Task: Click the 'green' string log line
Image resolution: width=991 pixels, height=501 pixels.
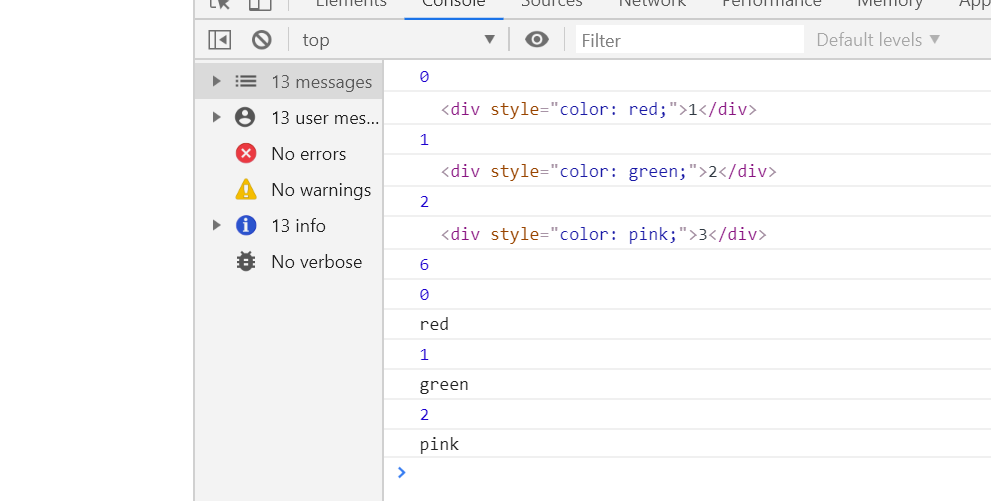Action: [444, 385]
